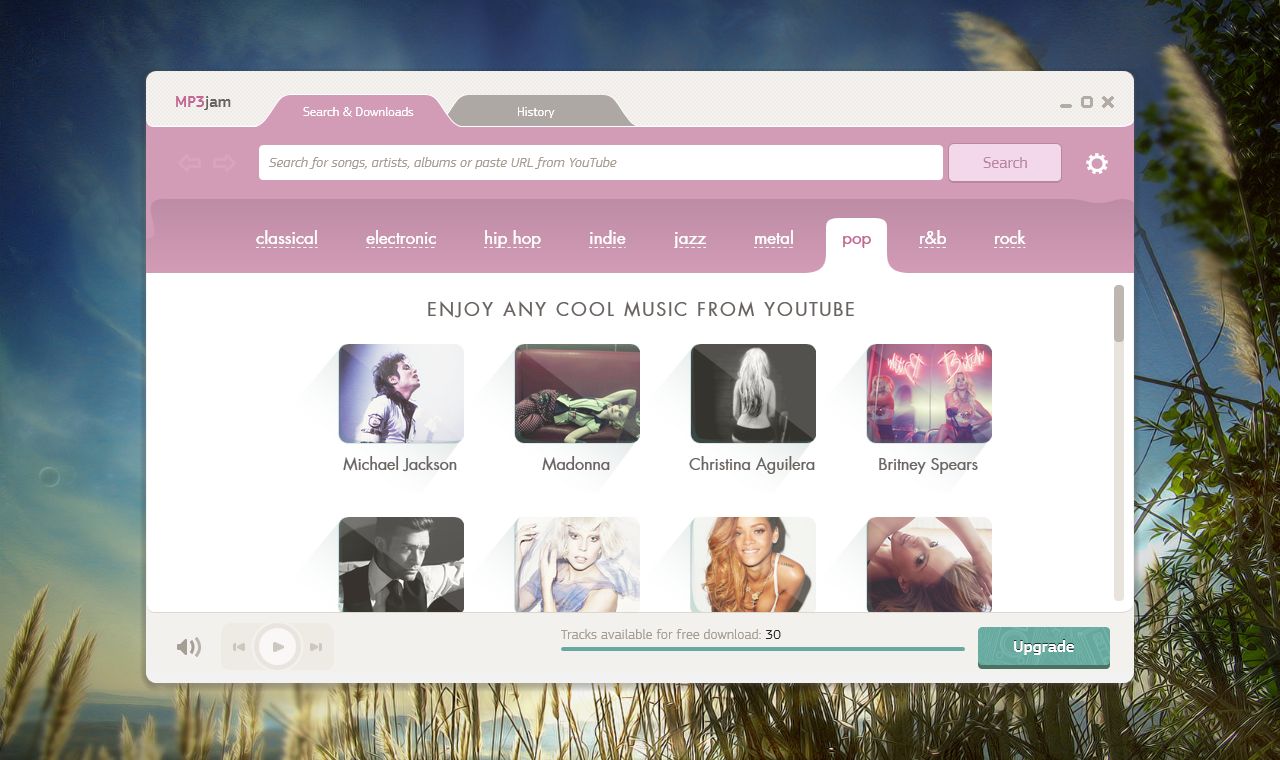Choose the classical genre

(x=287, y=238)
